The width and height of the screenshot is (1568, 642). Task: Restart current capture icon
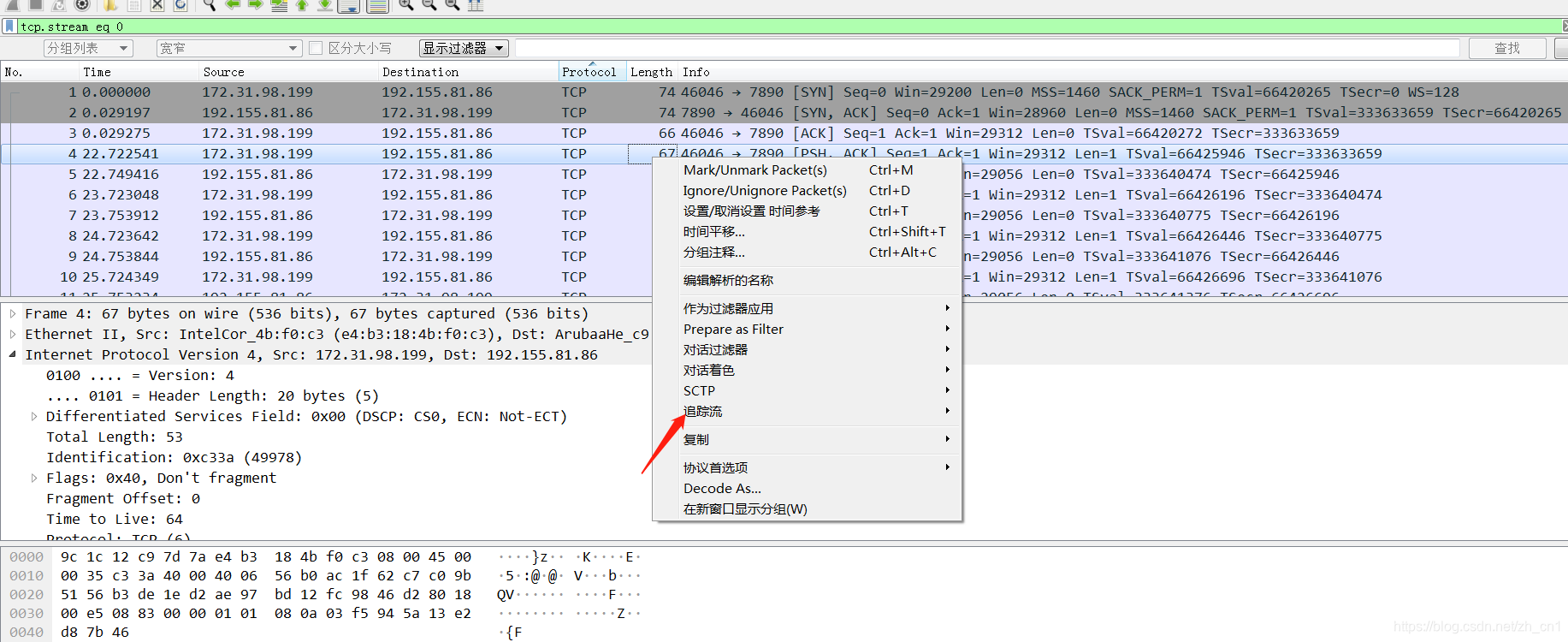click(x=59, y=4)
